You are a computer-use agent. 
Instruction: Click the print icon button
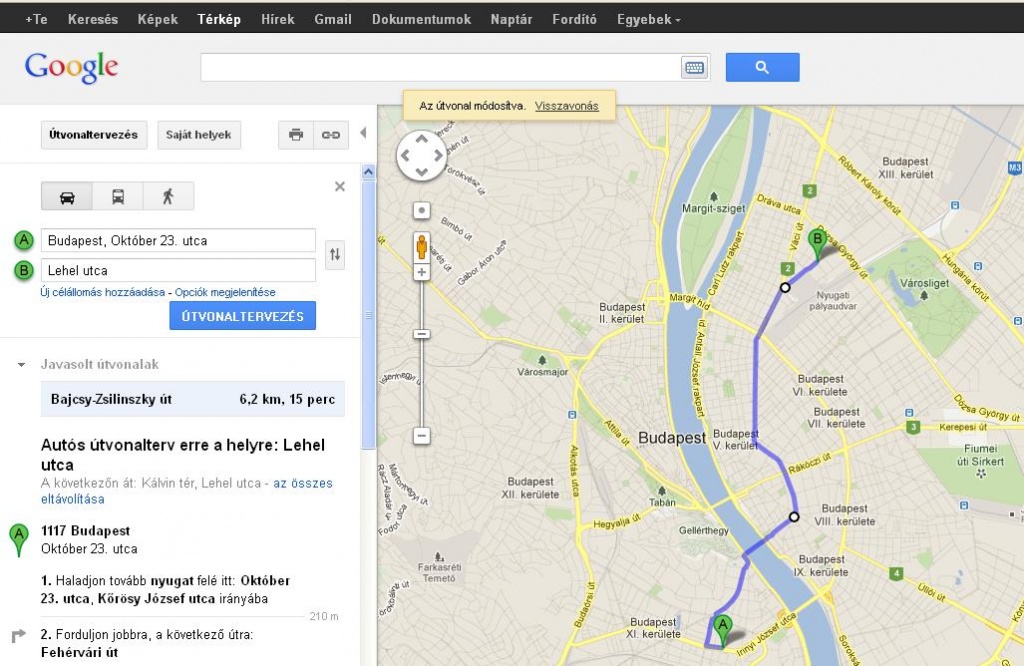[x=296, y=135]
